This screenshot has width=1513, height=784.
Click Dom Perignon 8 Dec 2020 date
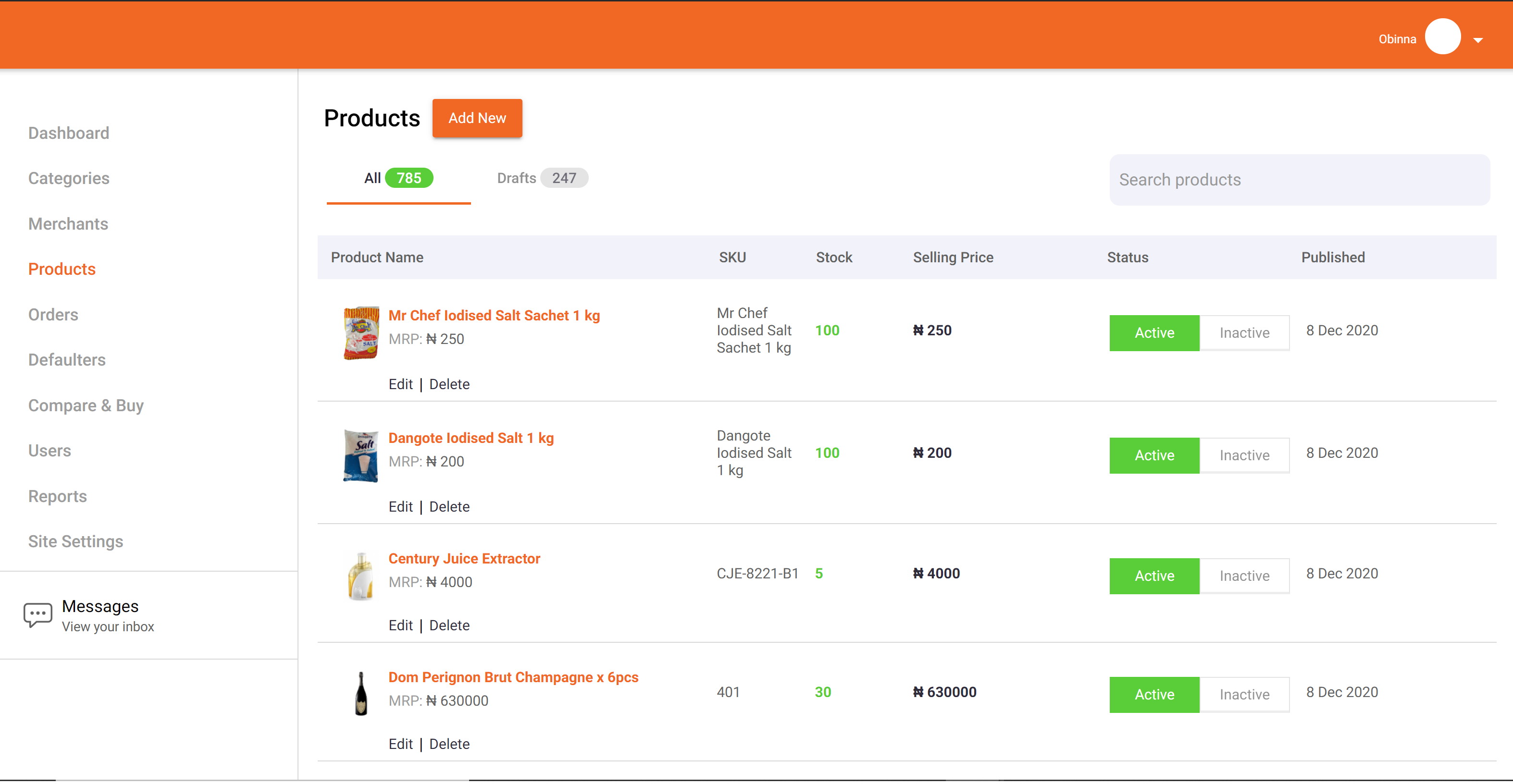[x=1342, y=692]
